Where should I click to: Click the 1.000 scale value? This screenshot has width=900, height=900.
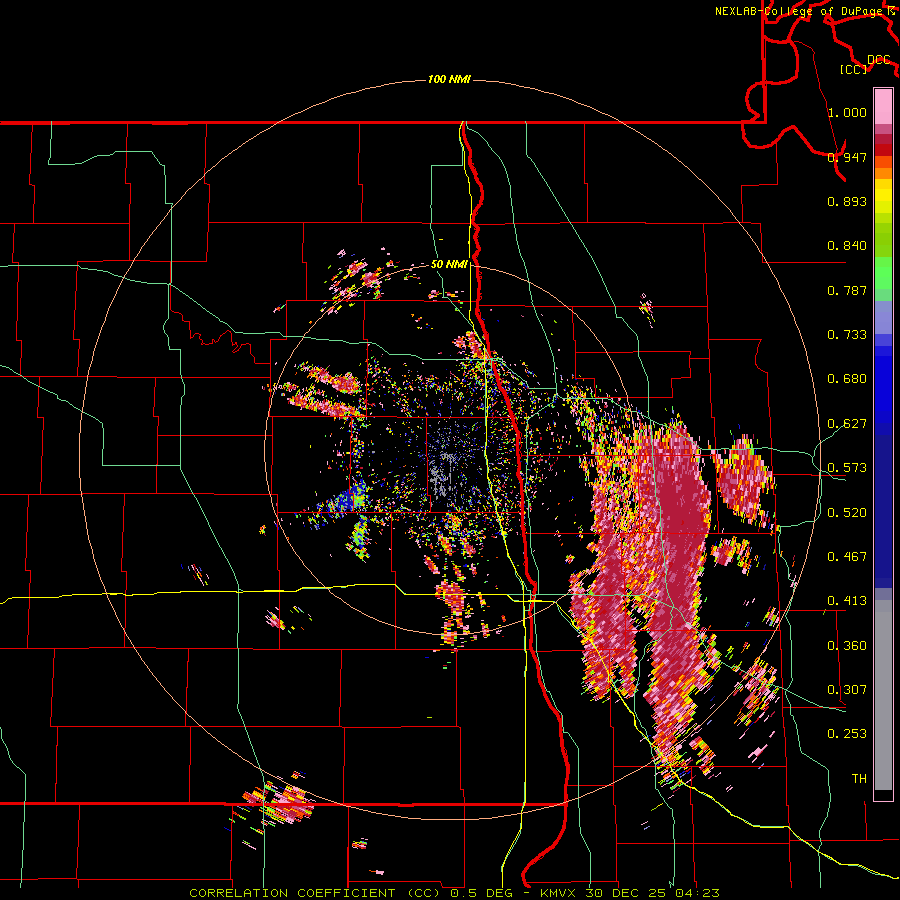point(847,112)
